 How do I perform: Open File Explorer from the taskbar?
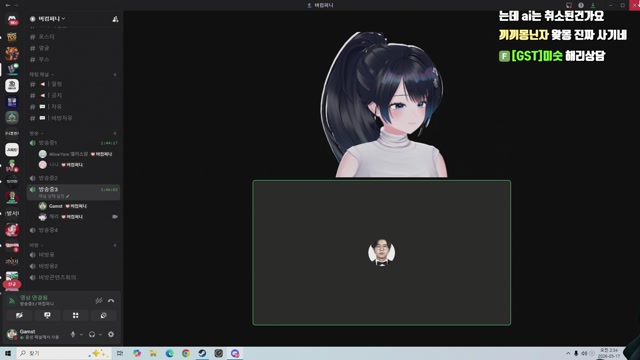pos(153,353)
